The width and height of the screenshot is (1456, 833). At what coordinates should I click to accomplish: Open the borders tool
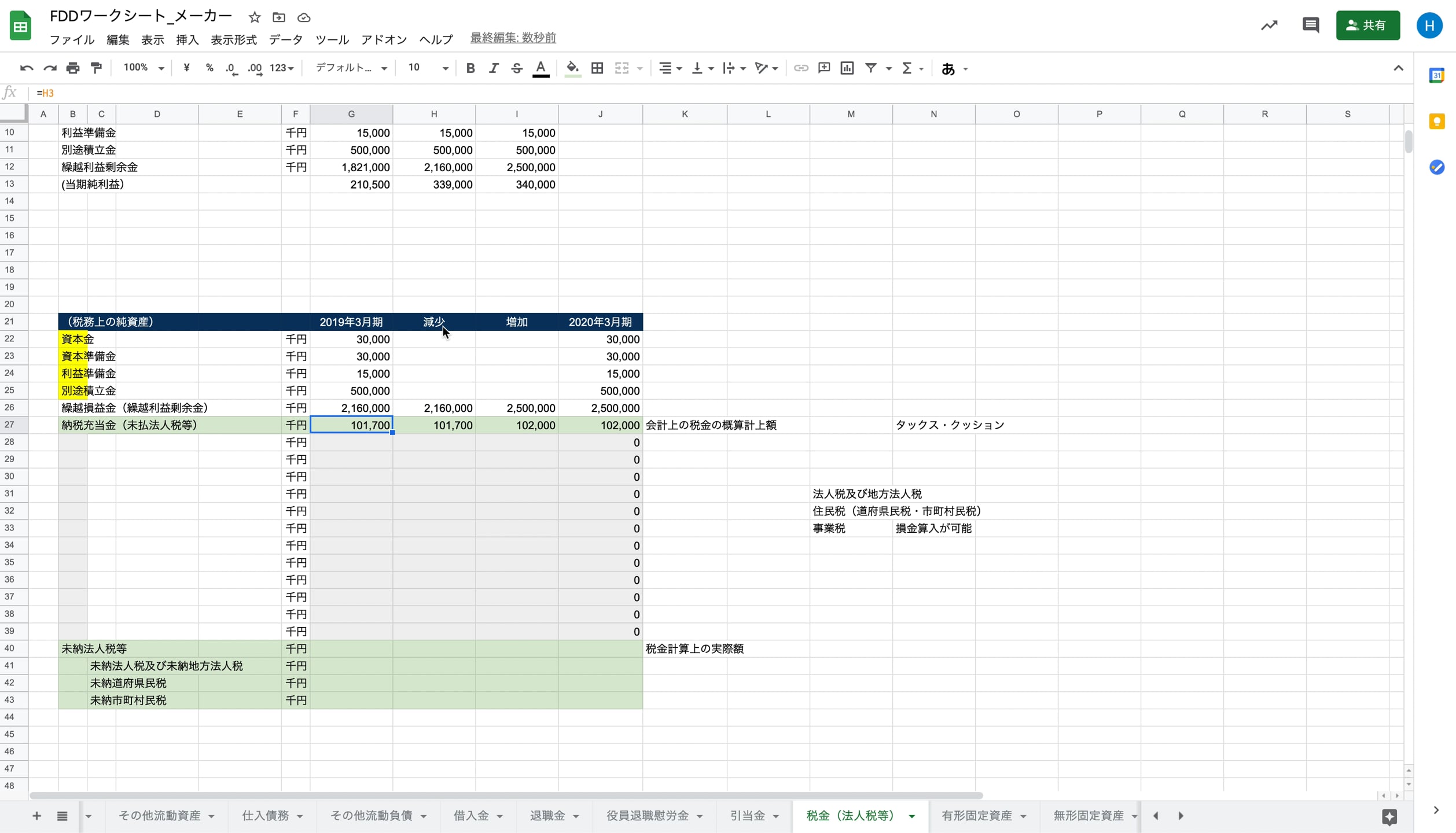click(597, 68)
